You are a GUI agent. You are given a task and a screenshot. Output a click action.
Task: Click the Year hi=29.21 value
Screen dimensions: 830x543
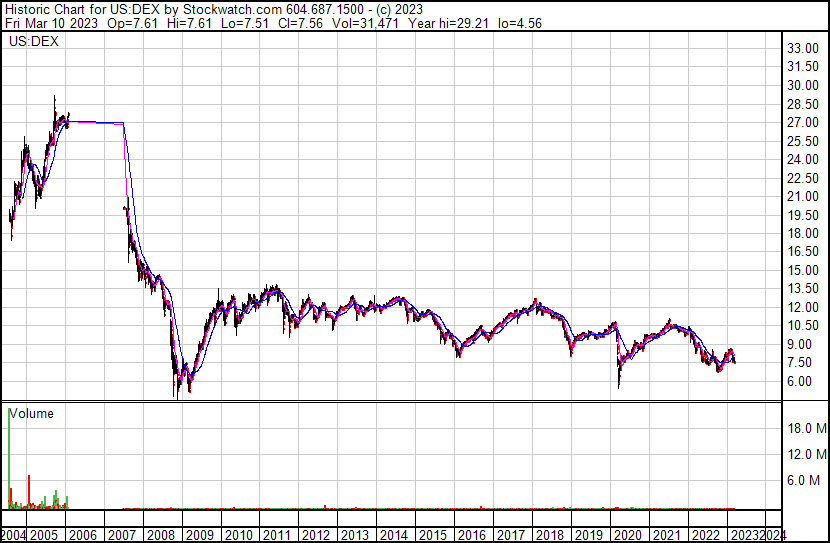coord(448,23)
